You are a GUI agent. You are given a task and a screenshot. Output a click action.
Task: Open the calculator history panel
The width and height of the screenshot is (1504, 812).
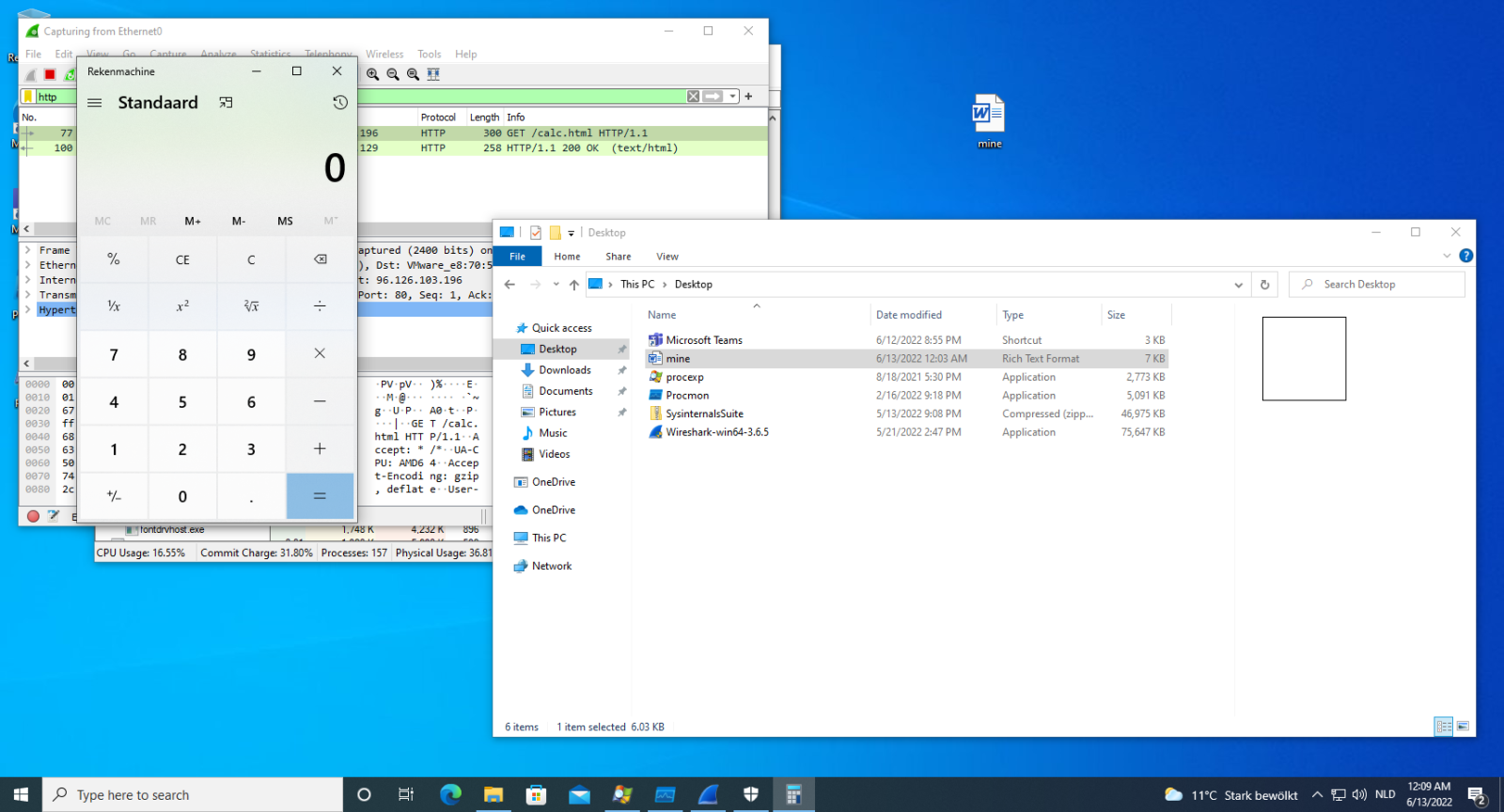click(x=340, y=102)
